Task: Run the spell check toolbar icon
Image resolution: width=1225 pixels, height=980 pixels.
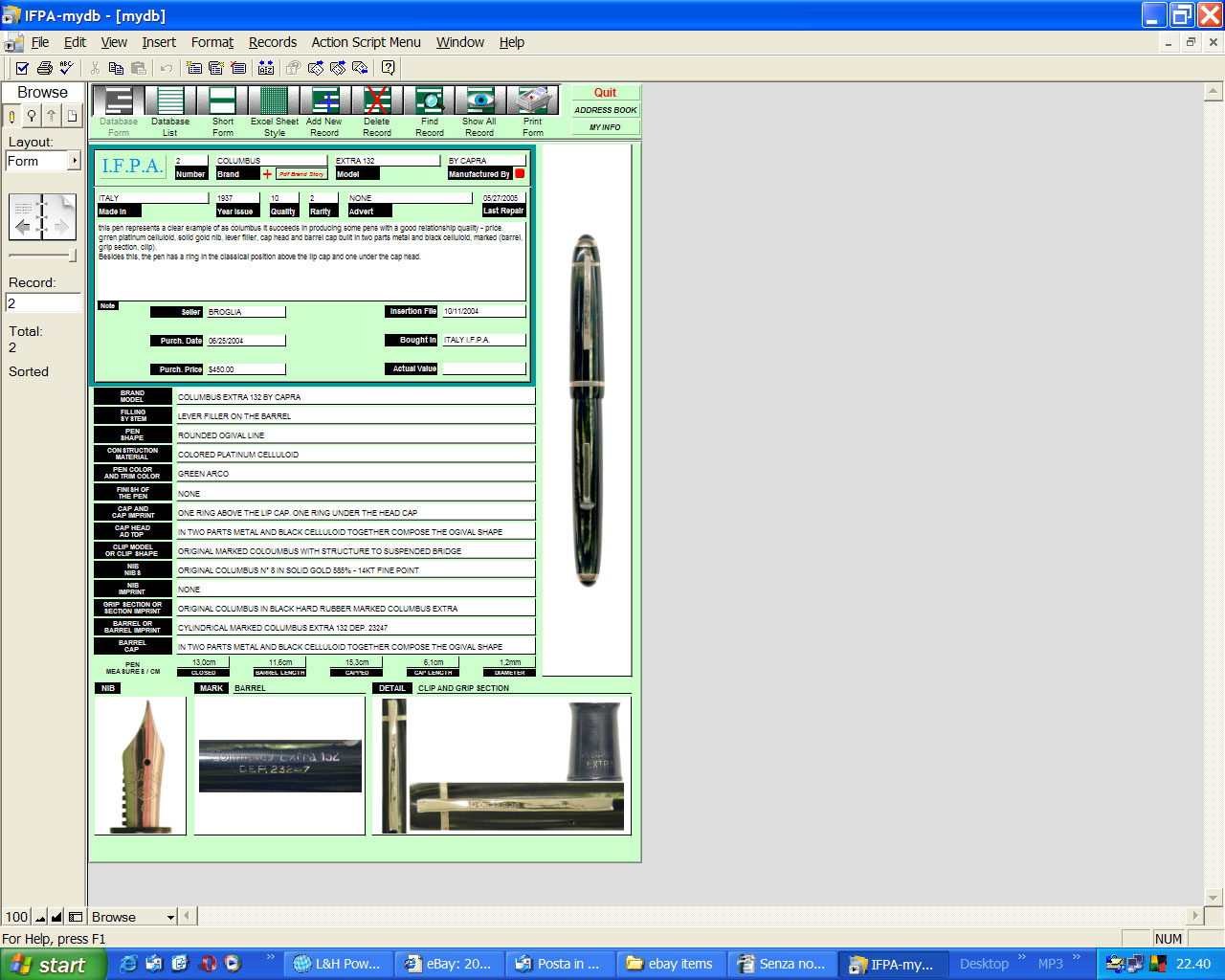Action: 66,68
